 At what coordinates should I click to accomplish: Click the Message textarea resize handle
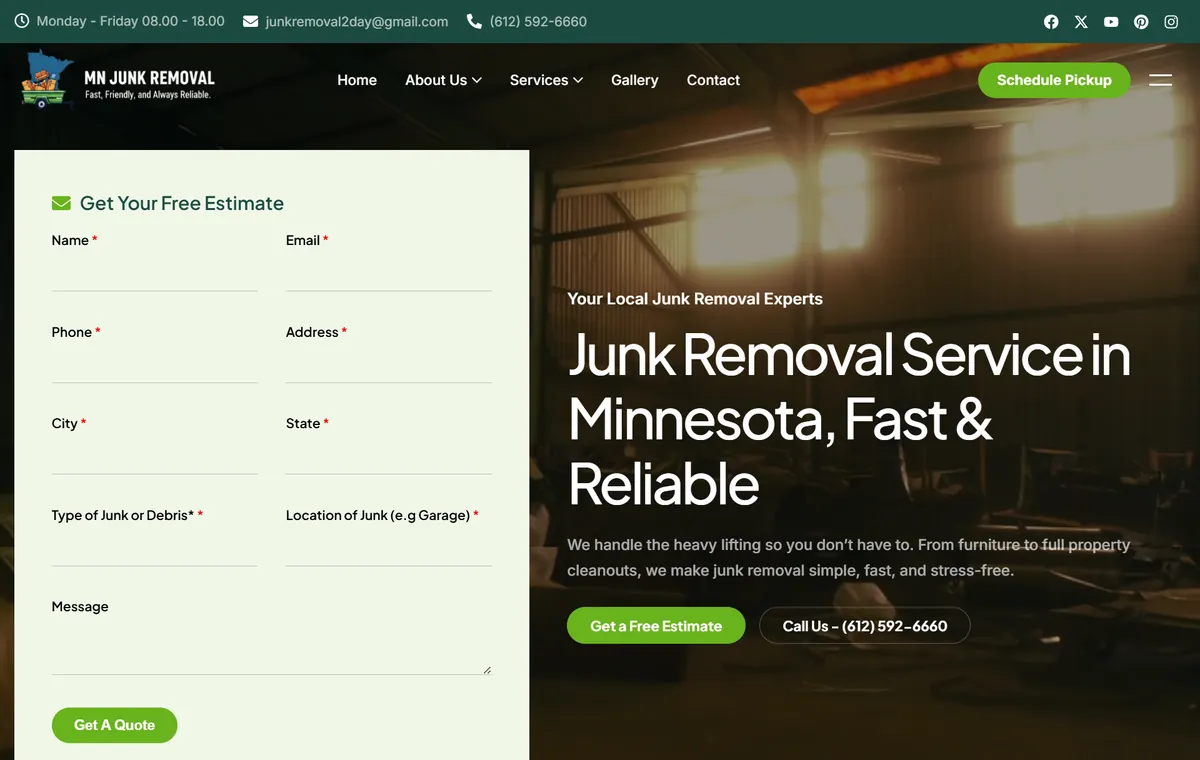coord(487,670)
